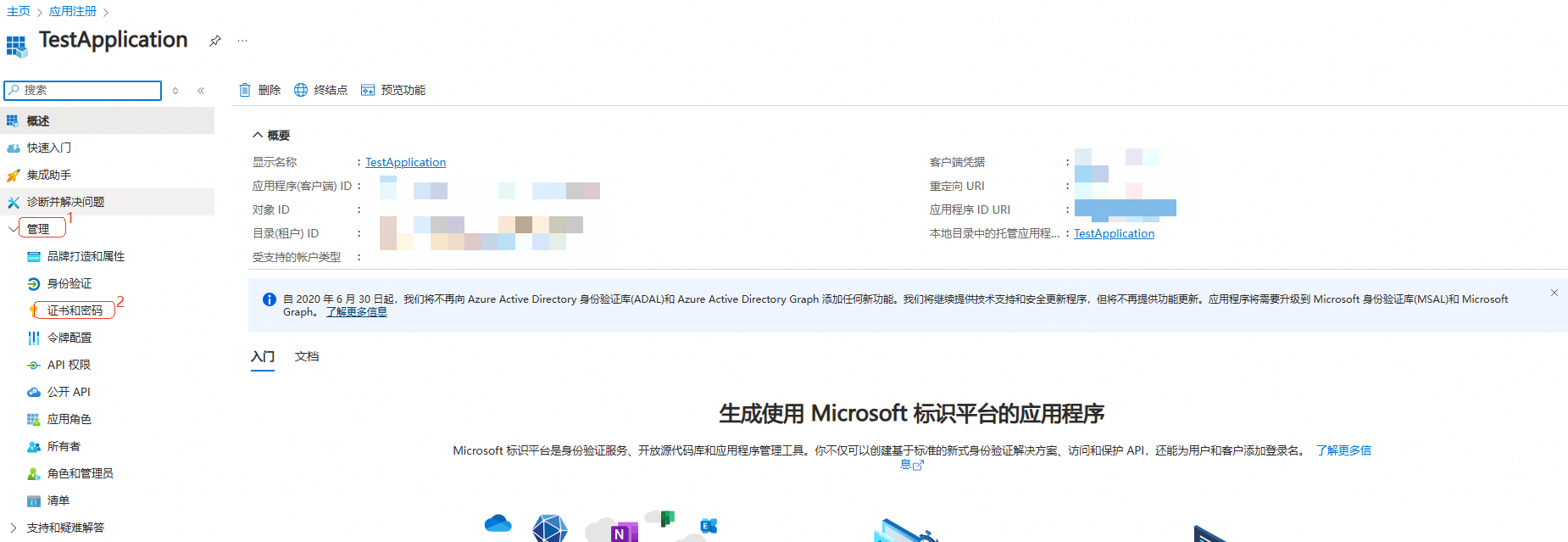This screenshot has width=1568, height=542.
Task: Click the 终结点 toolbar button
Action: [320, 90]
